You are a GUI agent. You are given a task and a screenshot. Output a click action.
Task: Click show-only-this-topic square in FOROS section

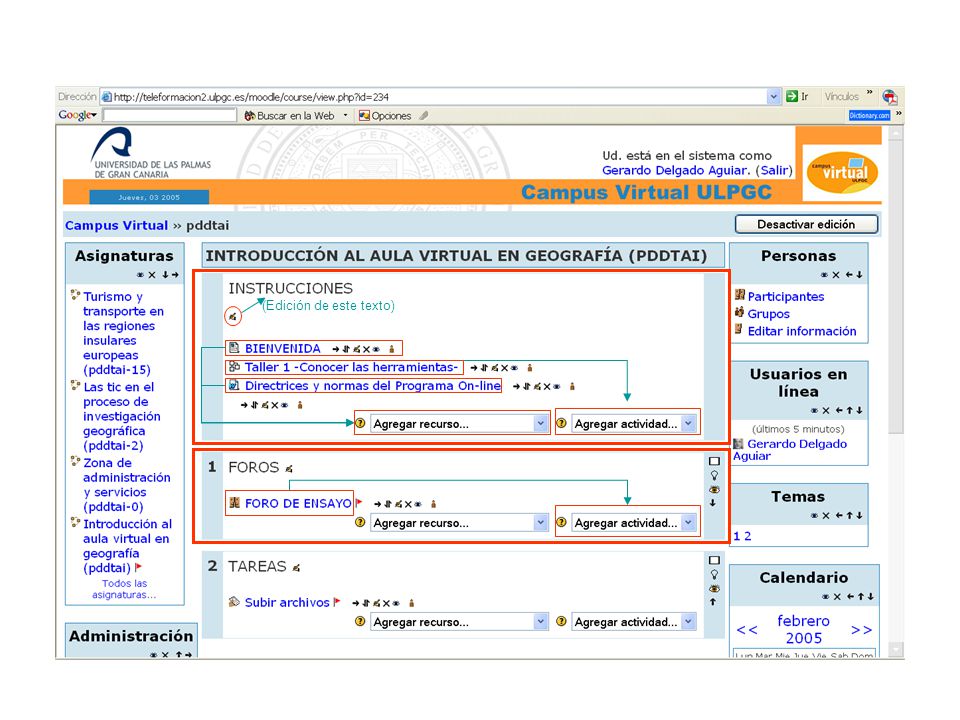(714, 461)
